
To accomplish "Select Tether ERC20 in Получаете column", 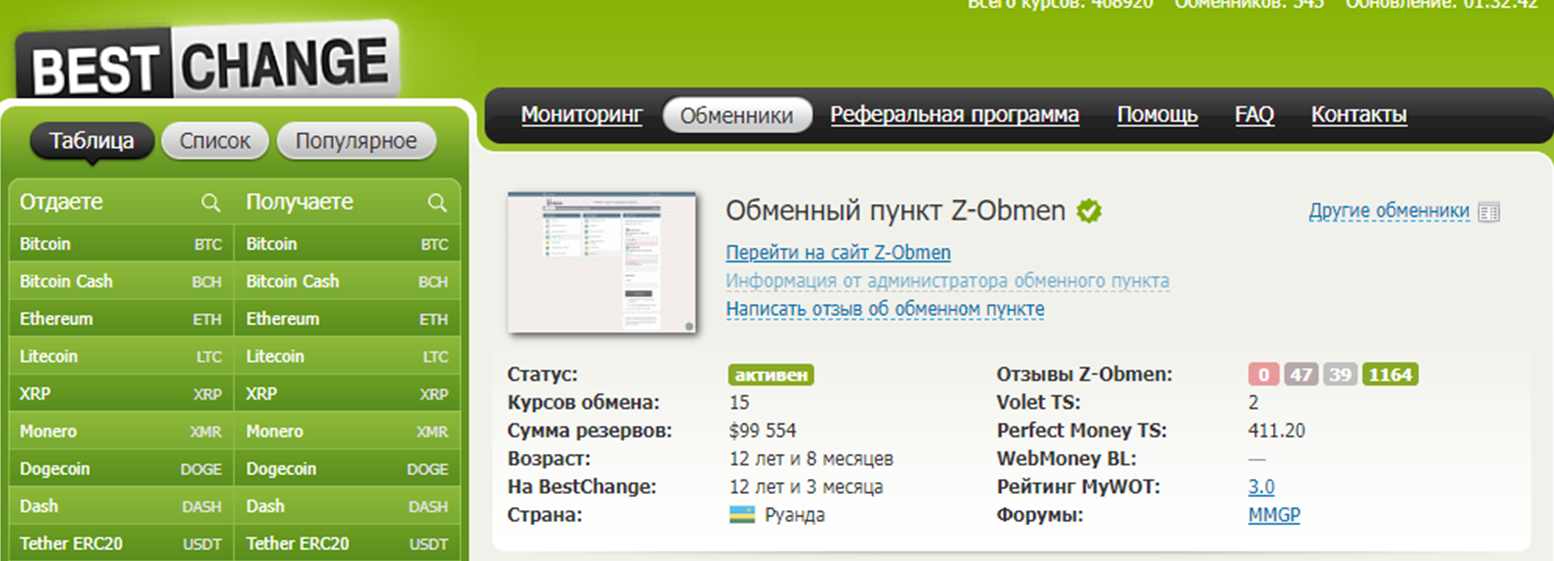I will click(x=347, y=544).
